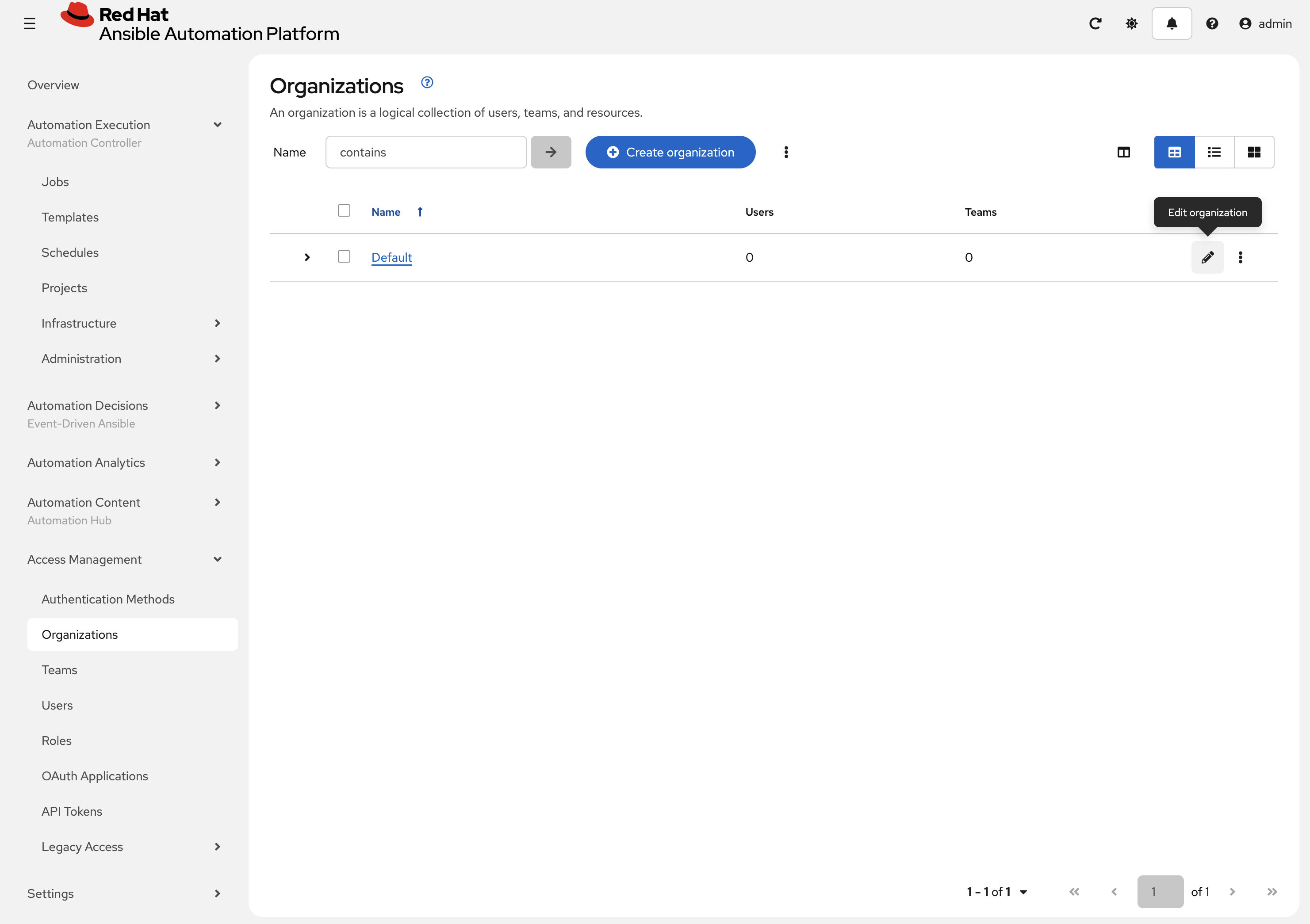Open Teams under Access Management

tap(59, 670)
